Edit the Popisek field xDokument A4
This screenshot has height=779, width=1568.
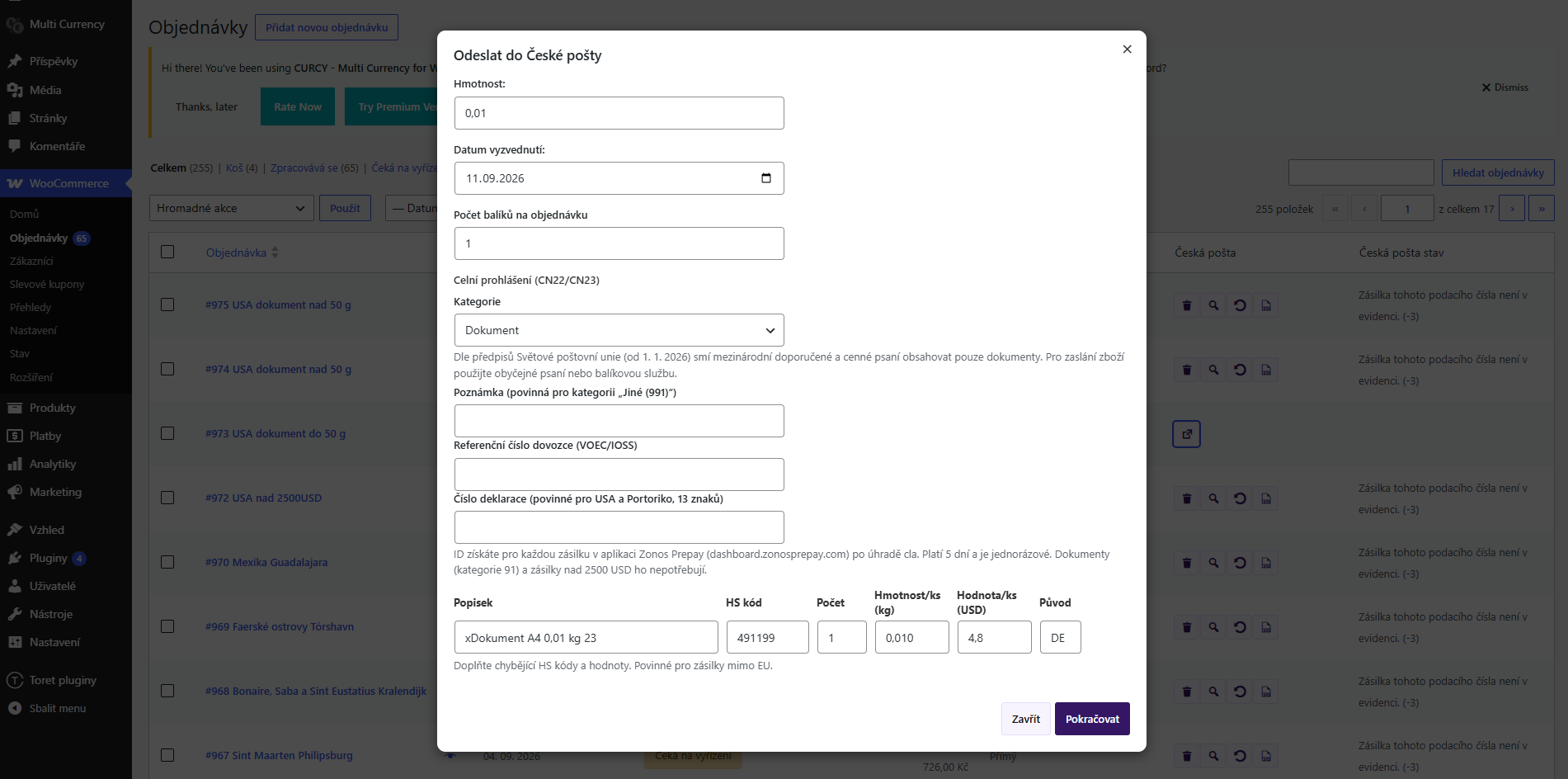586,637
